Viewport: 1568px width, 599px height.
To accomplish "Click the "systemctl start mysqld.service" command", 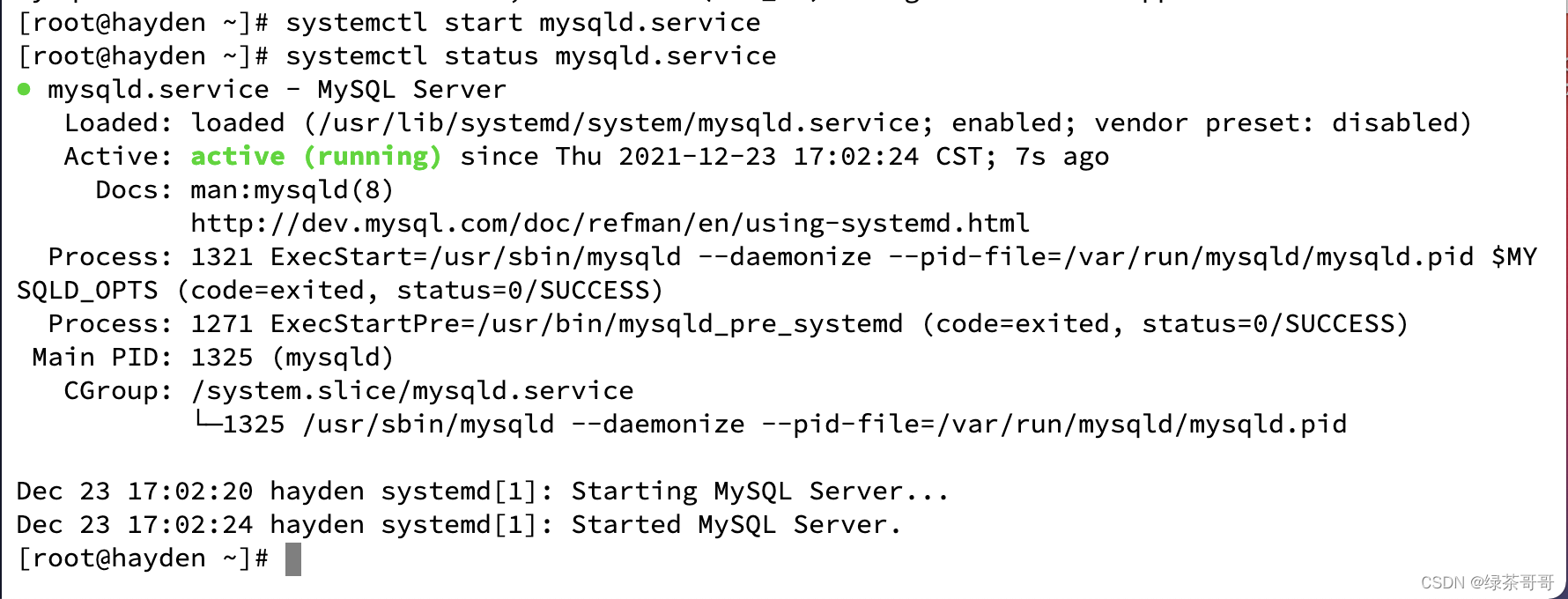I will click(522, 23).
